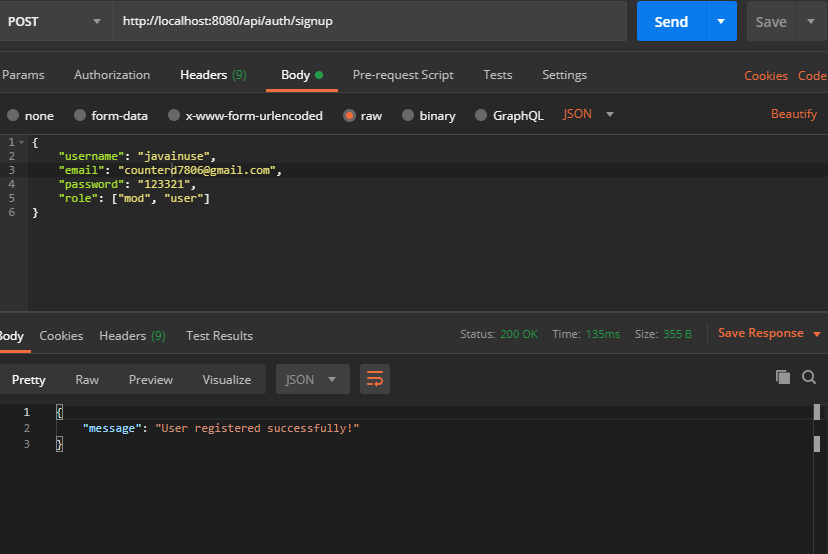The image size is (828, 554).
Task: Open the Save button dropdown arrow
Action: pyautogui.click(x=811, y=21)
